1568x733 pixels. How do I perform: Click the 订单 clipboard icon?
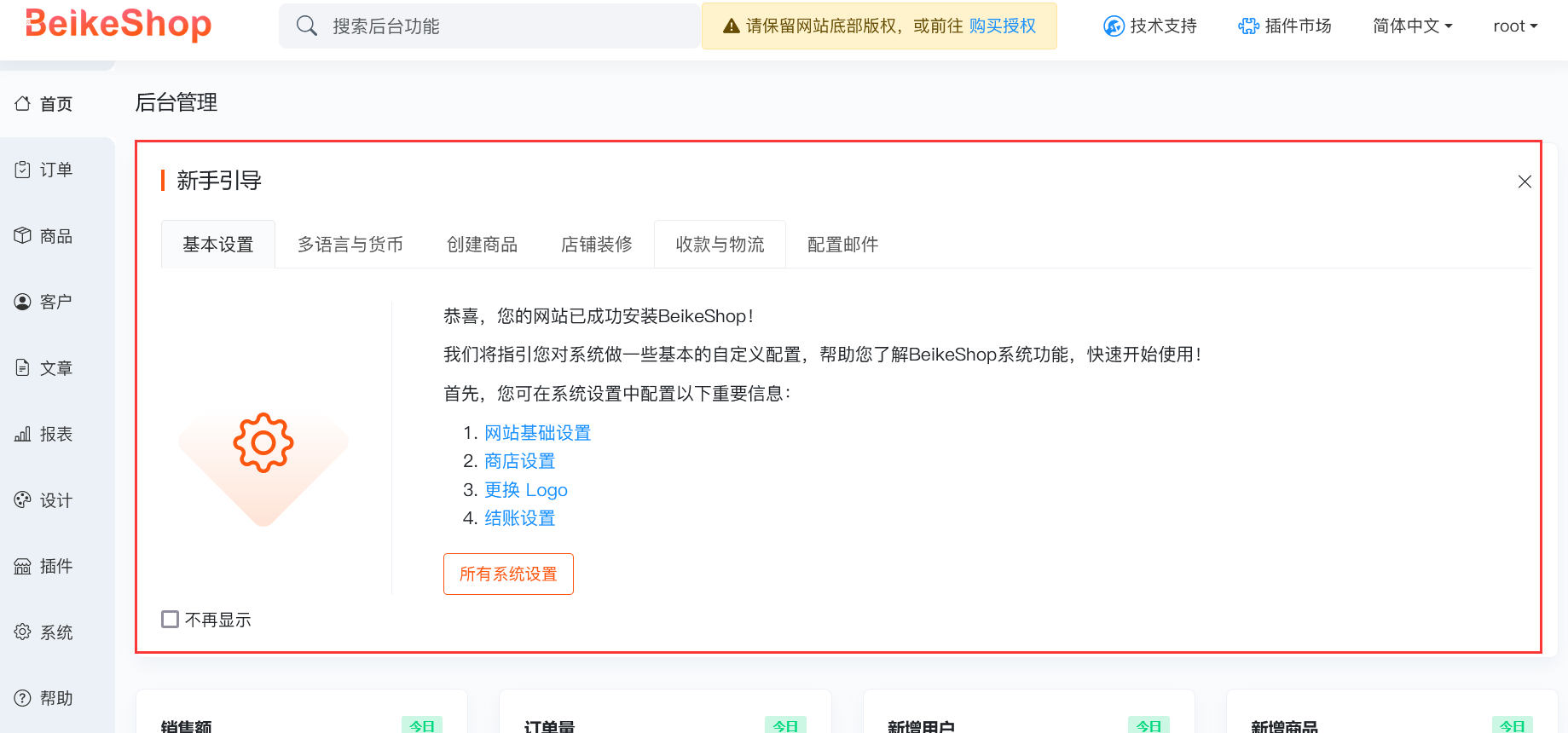pyautogui.click(x=23, y=170)
